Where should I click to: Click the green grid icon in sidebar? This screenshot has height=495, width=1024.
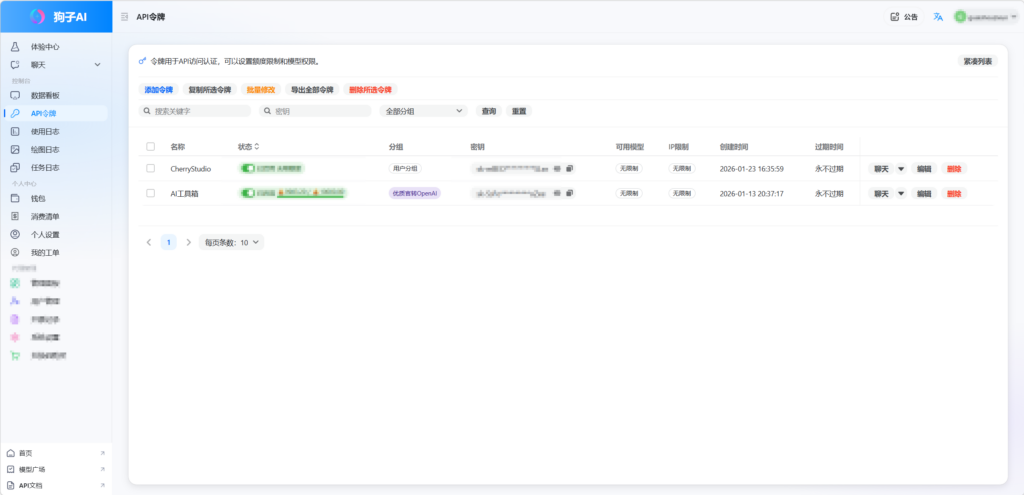click(15, 283)
